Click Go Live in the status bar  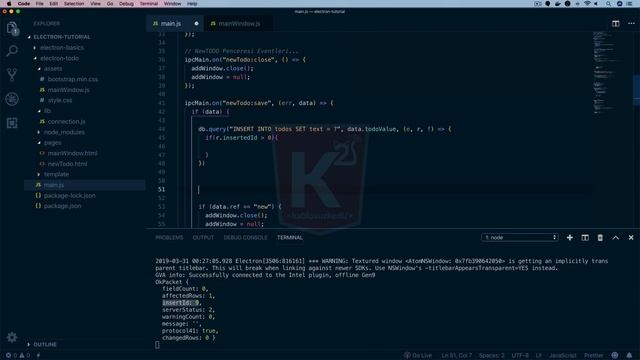click(418, 356)
